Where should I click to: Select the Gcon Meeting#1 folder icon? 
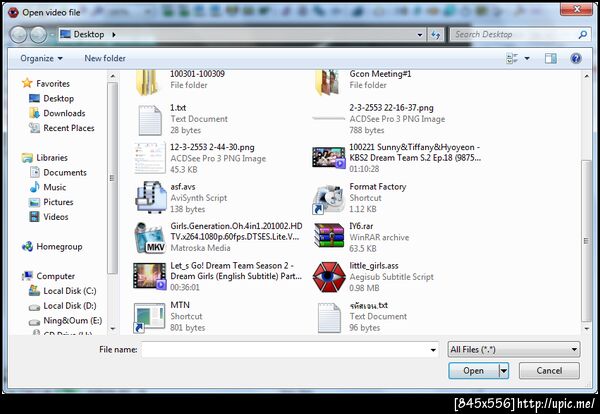[x=327, y=82]
